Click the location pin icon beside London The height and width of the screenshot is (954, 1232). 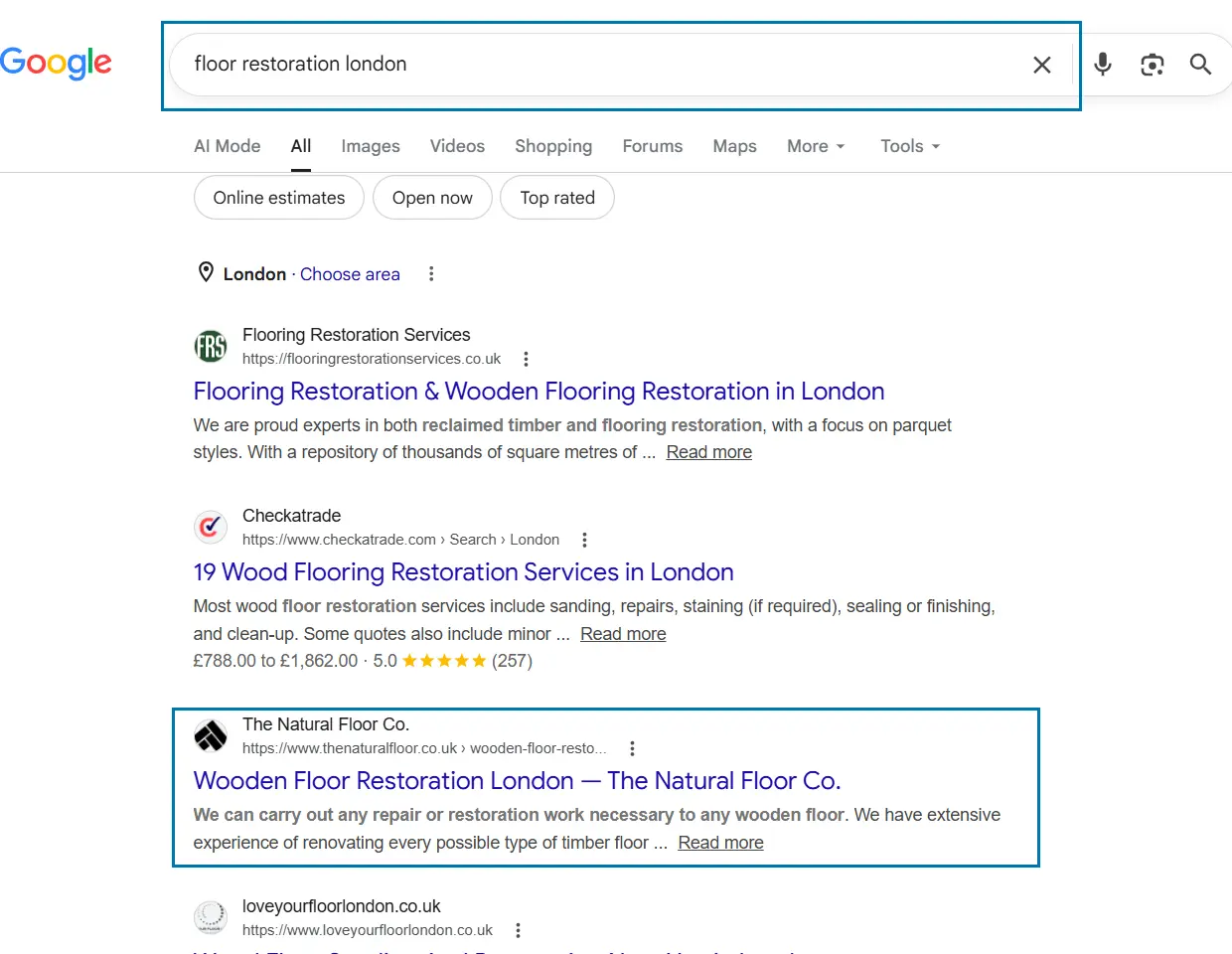pos(206,272)
